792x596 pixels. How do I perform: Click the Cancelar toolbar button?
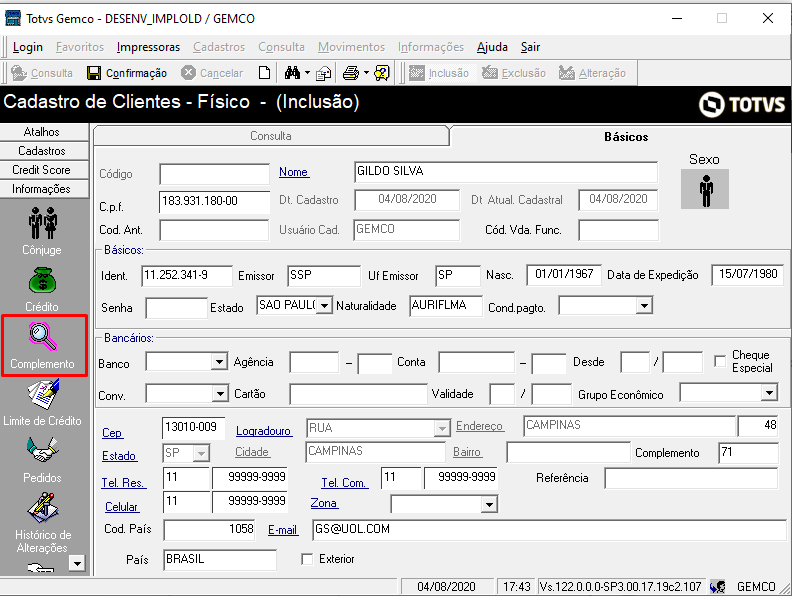tap(212, 73)
